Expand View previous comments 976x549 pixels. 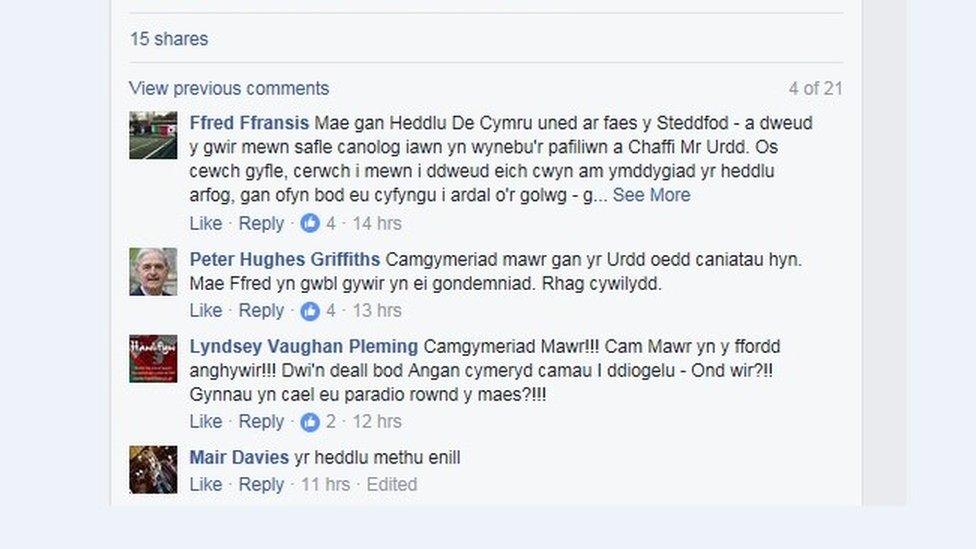pos(229,88)
